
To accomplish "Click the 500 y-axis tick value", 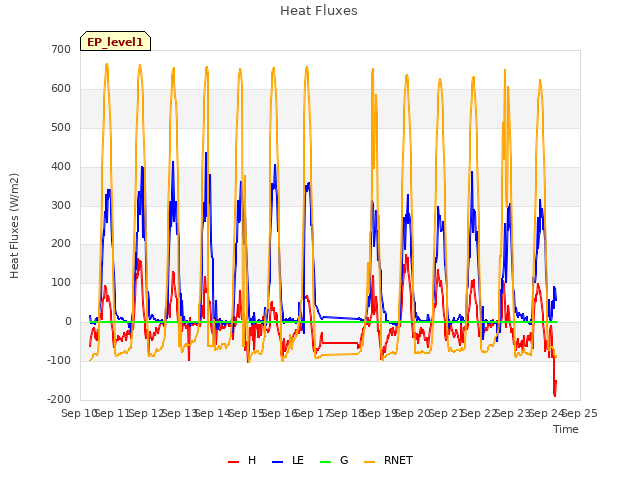I will (61, 127).
